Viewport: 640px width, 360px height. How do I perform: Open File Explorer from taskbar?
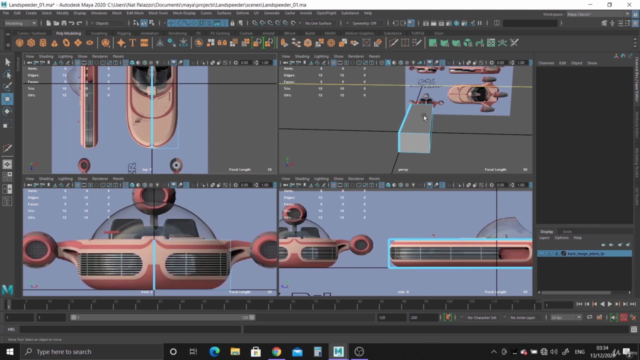(x=235, y=351)
